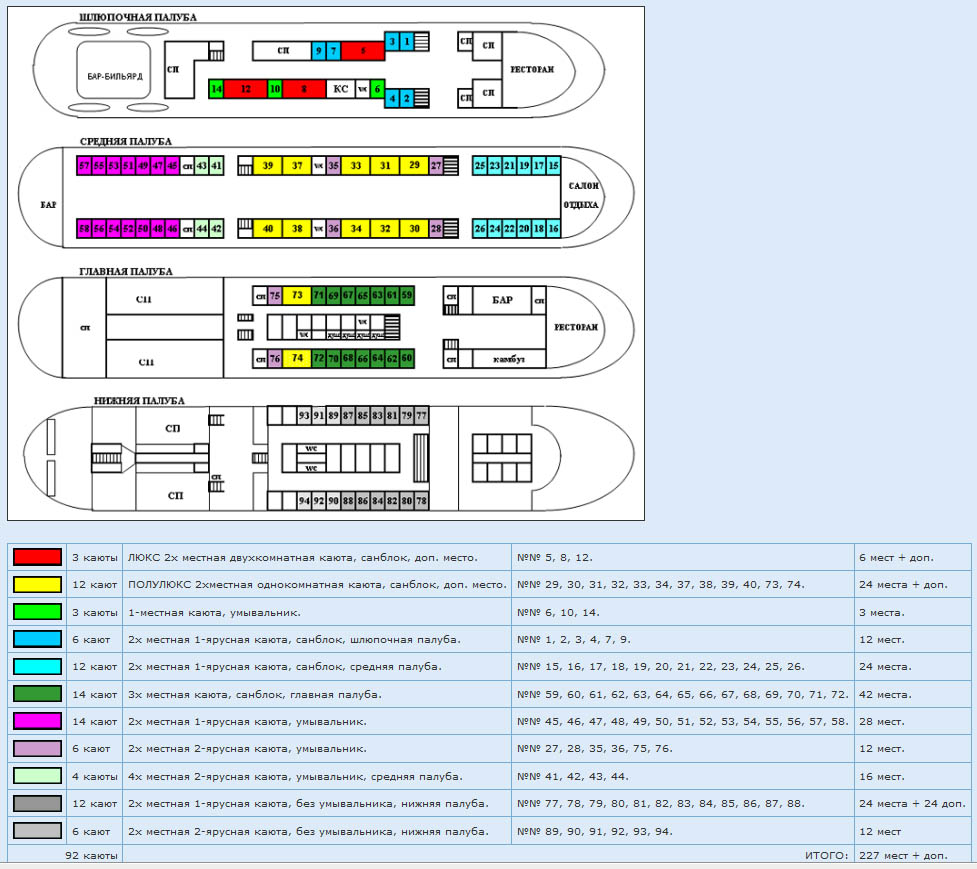Select cyan cabin 15 on middle deck
This screenshot has height=869, width=977.
(553, 166)
